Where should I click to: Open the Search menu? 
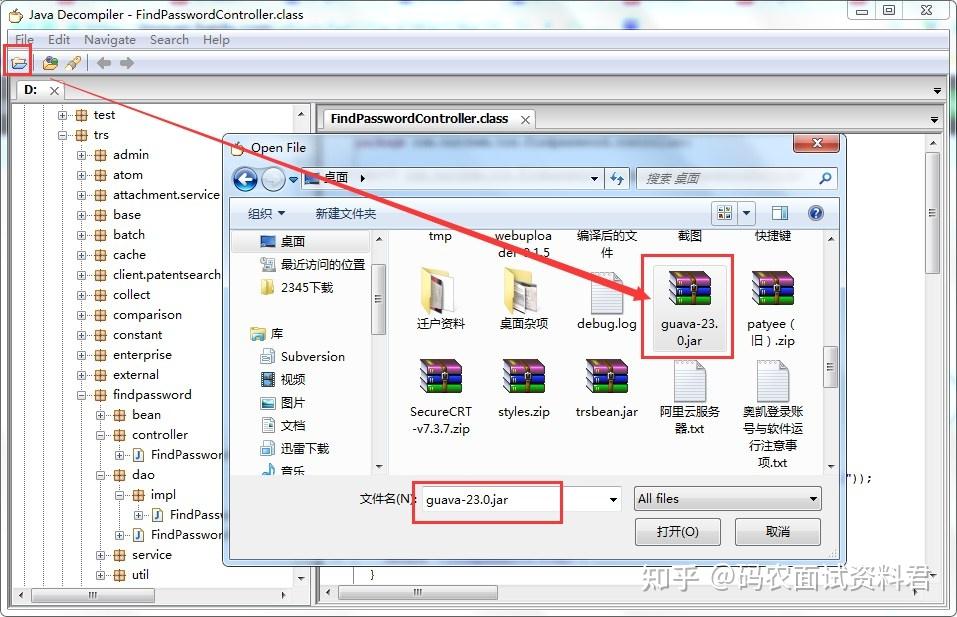click(x=169, y=40)
